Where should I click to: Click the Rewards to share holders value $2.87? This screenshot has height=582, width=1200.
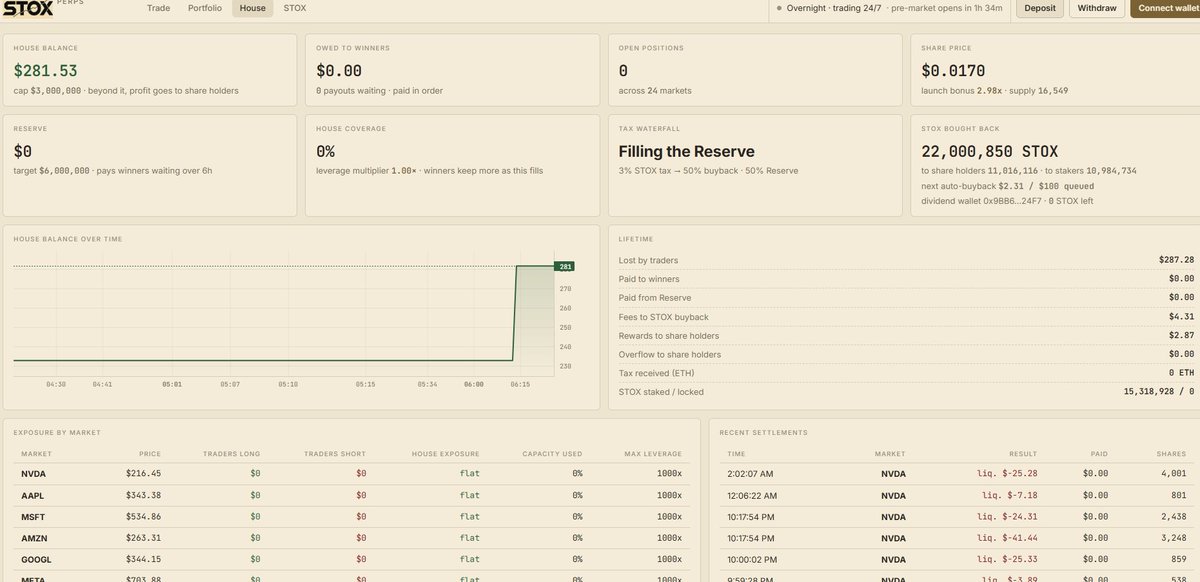pyautogui.click(x=1182, y=336)
